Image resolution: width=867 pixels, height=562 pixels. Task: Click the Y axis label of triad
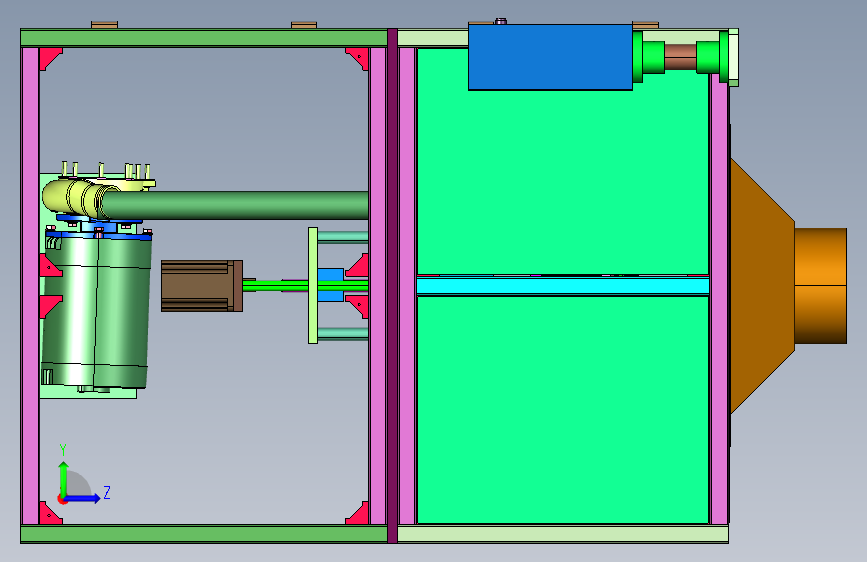coord(63,450)
